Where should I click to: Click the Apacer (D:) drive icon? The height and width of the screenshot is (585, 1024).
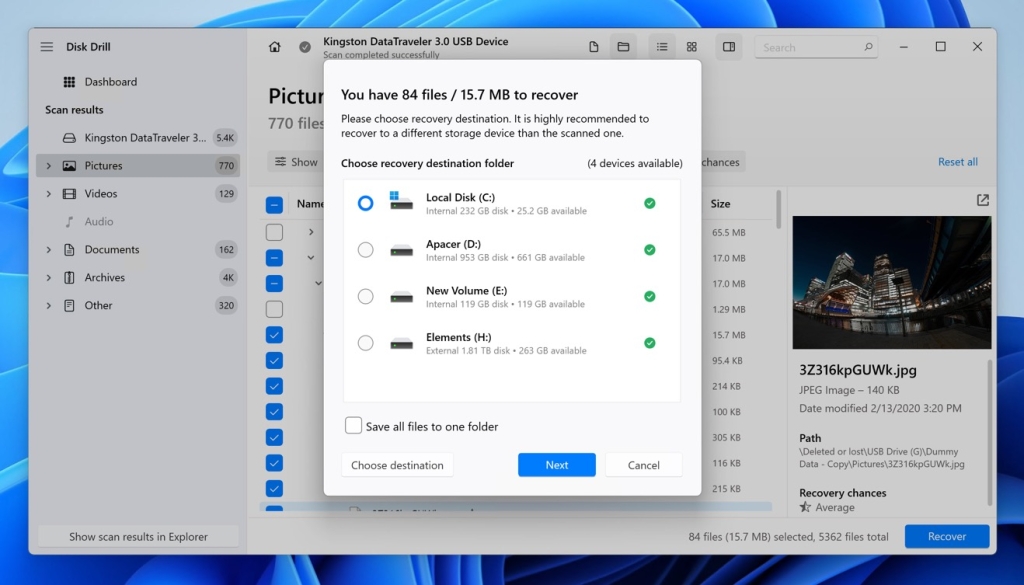pos(402,250)
